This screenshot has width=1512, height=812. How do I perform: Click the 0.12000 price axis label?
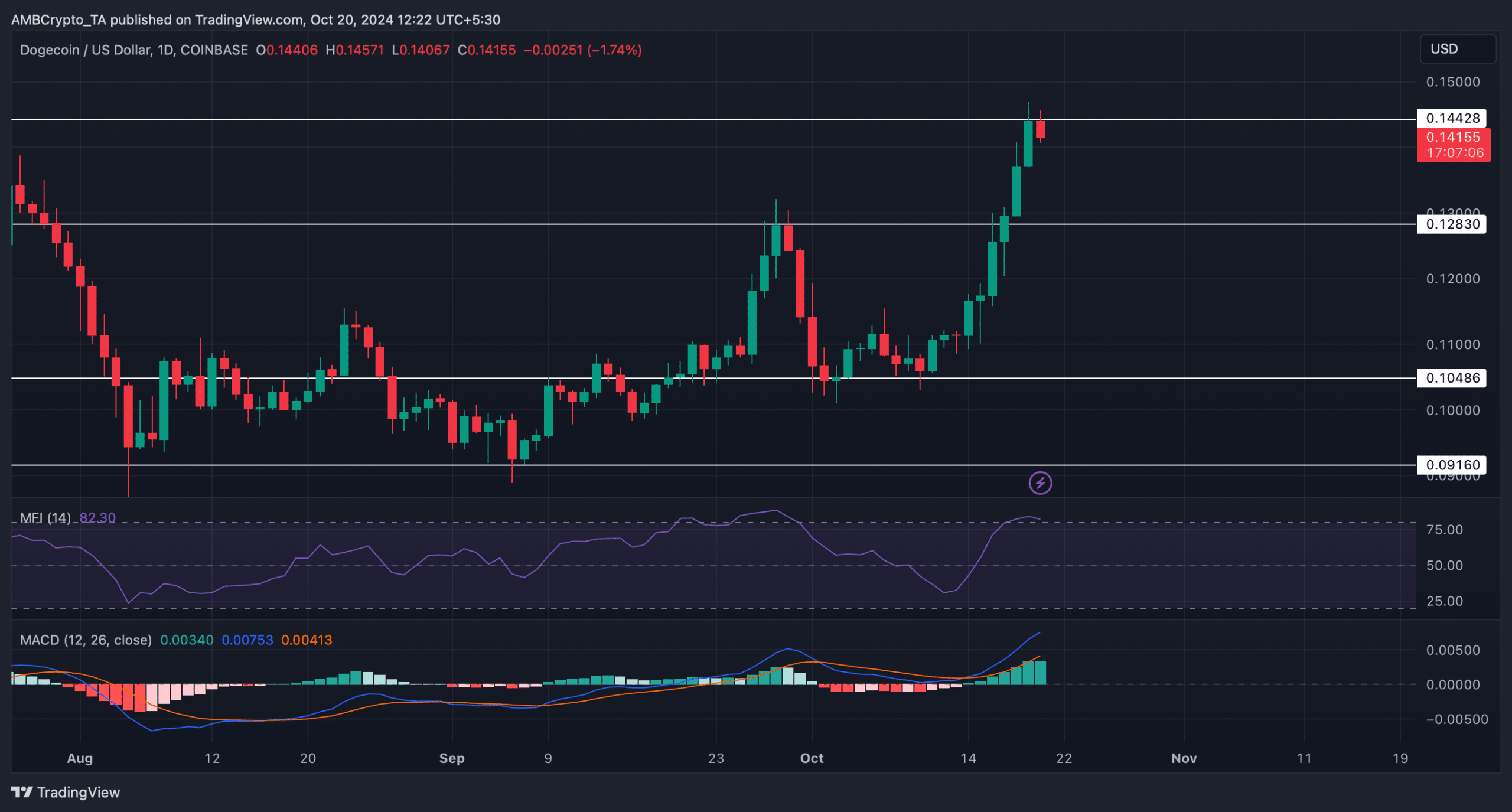coord(1453,279)
